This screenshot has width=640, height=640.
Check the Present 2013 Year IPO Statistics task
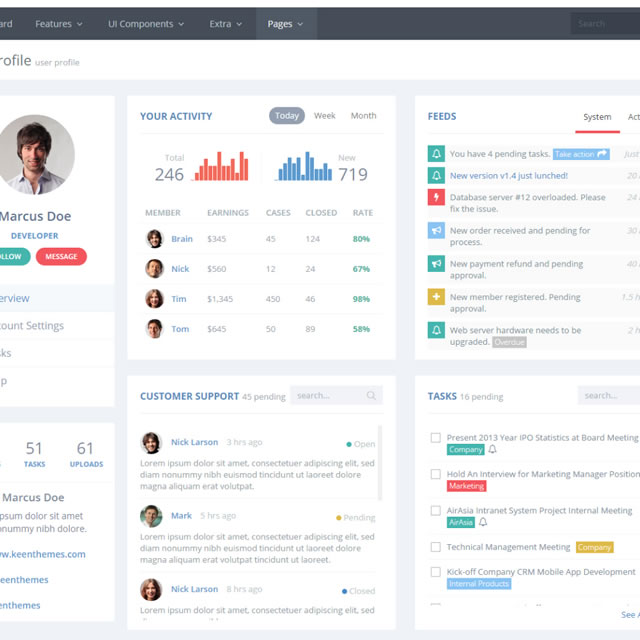[x=436, y=438]
